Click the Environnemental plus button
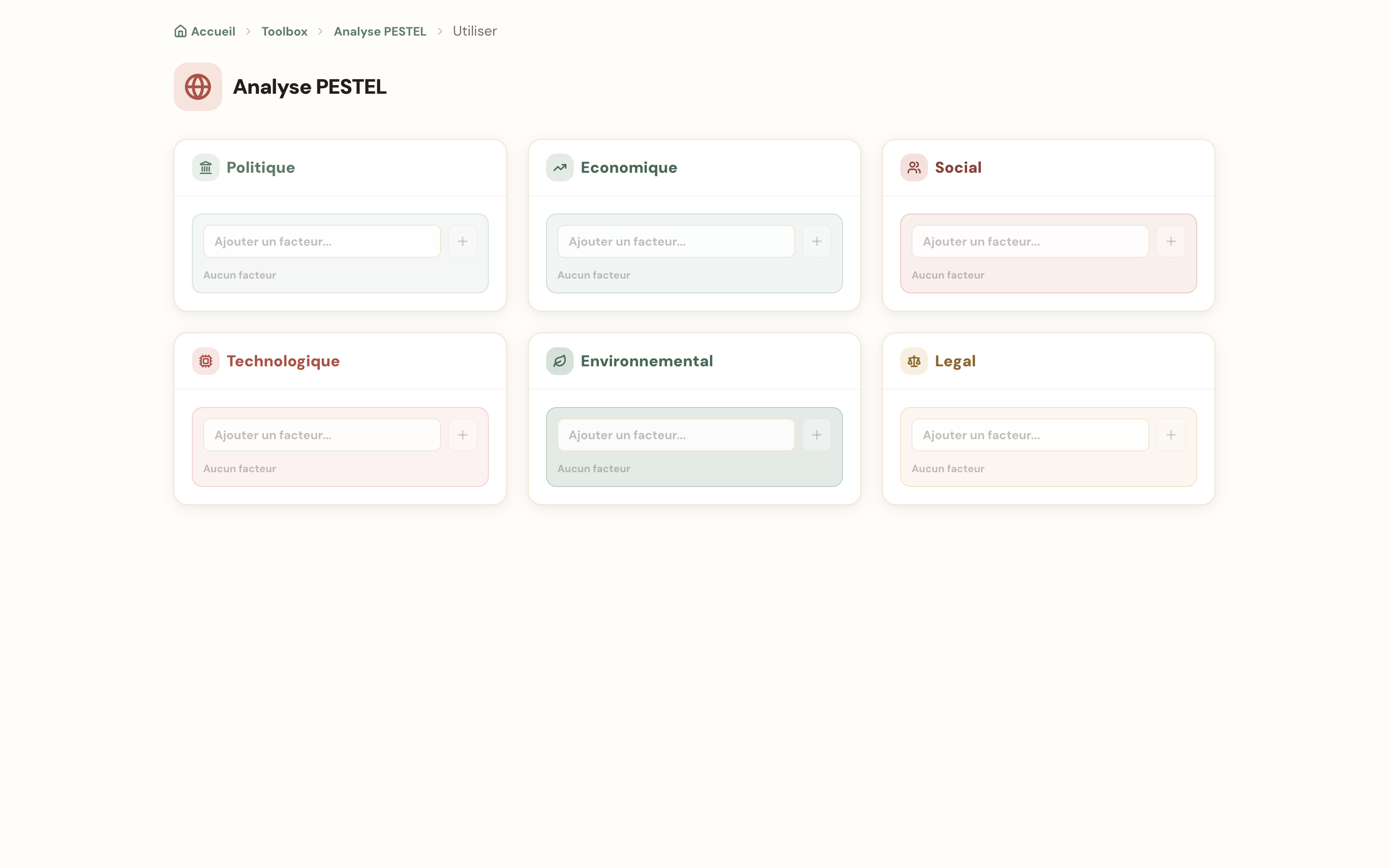This screenshot has height=868, width=1389. pyautogui.click(x=817, y=434)
